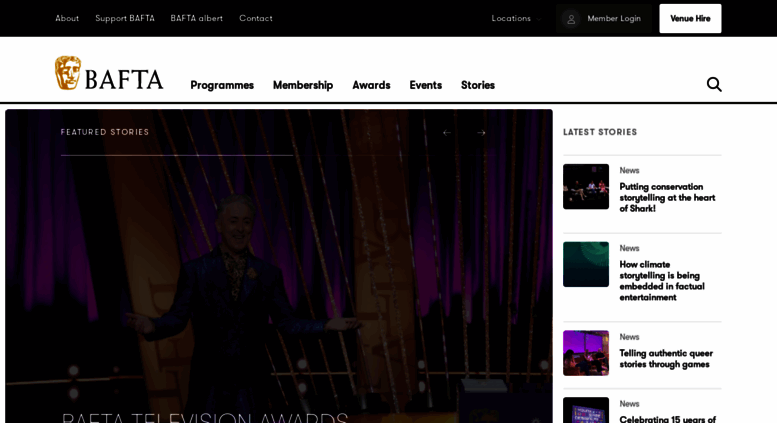This screenshot has width=777, height=423.
Task: Click the BAFTA Television Awards featured headline
Action: click(205, 417)
